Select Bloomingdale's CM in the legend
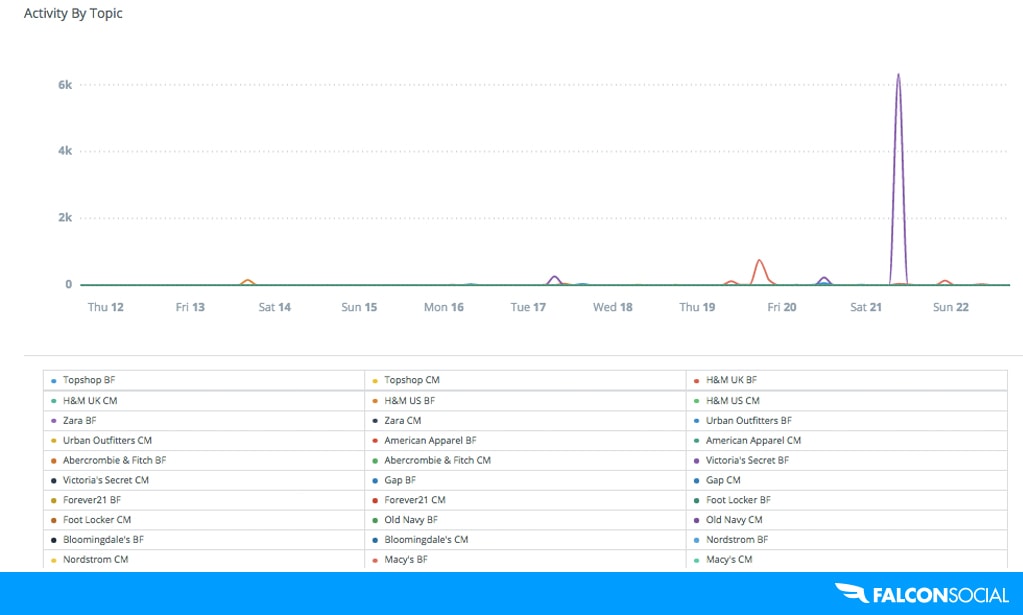Screen dimensions: 1023x615 (x=425, y=540)
